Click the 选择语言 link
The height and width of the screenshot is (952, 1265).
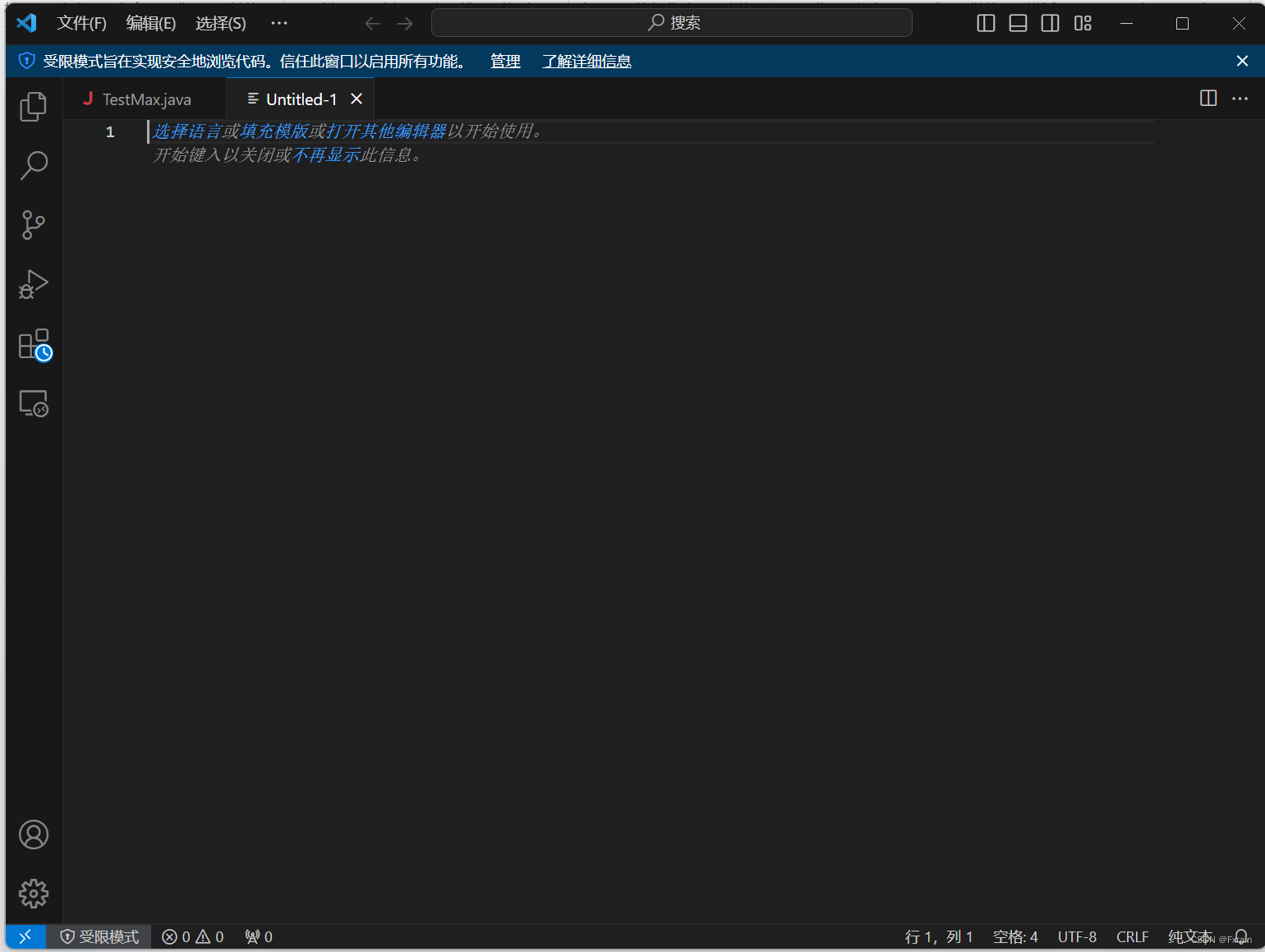(x=186, y=131)
